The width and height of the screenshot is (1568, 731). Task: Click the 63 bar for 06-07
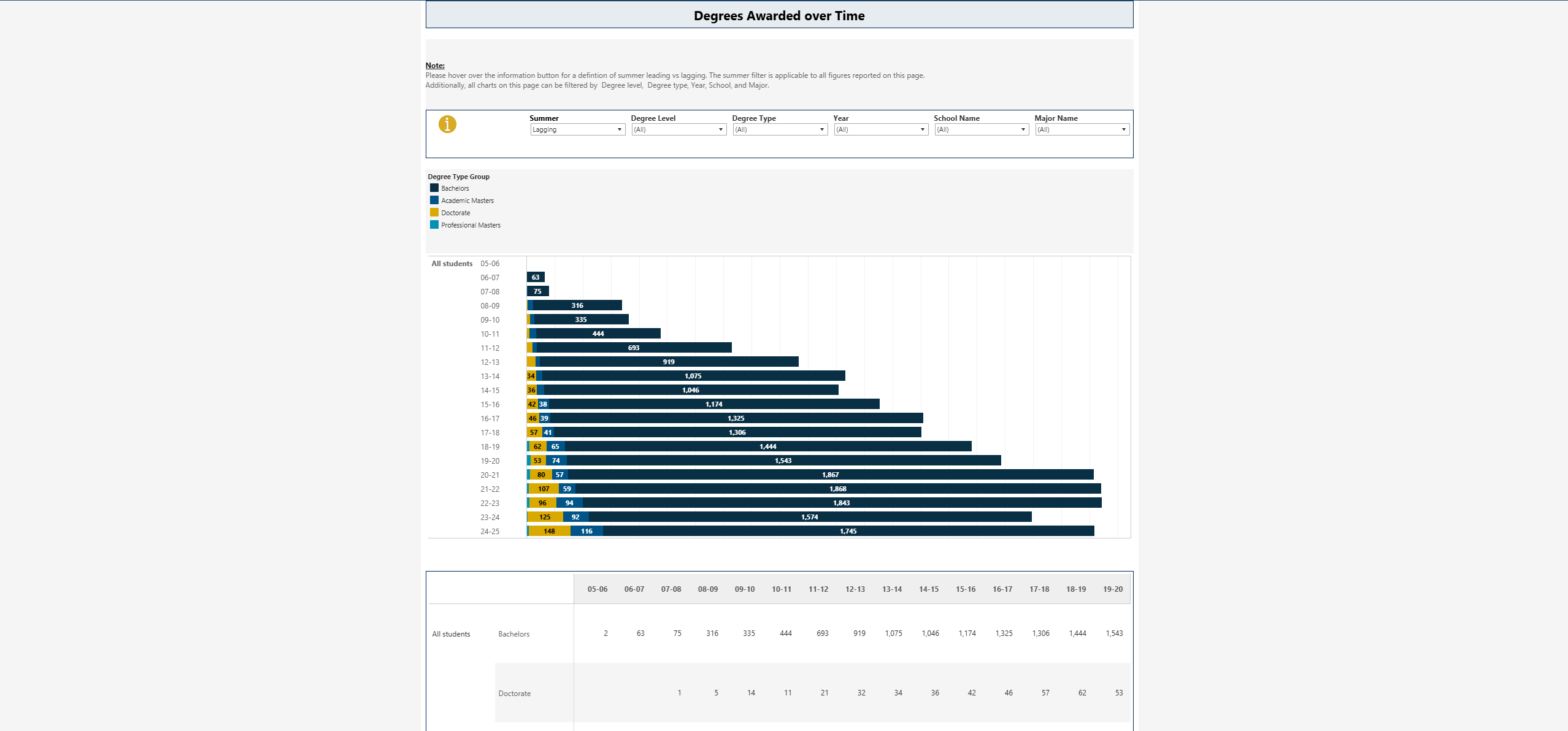pos(536,277)
